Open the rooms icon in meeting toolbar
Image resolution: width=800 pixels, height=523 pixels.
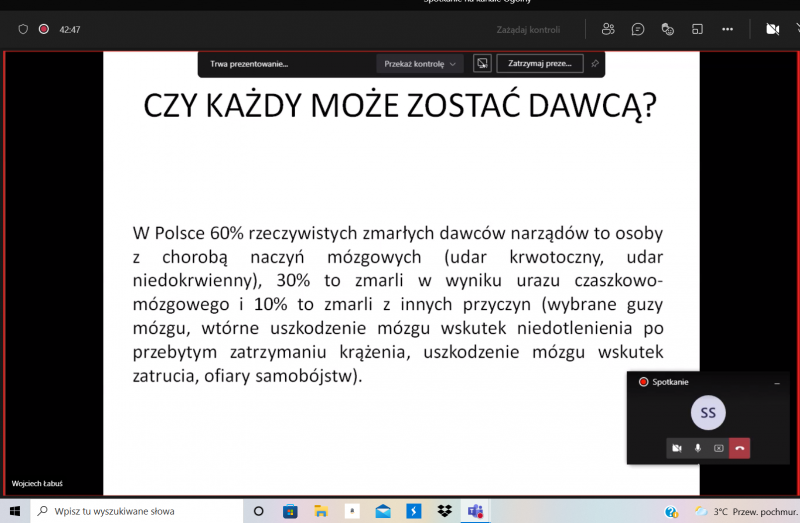(x=697, y=29)
